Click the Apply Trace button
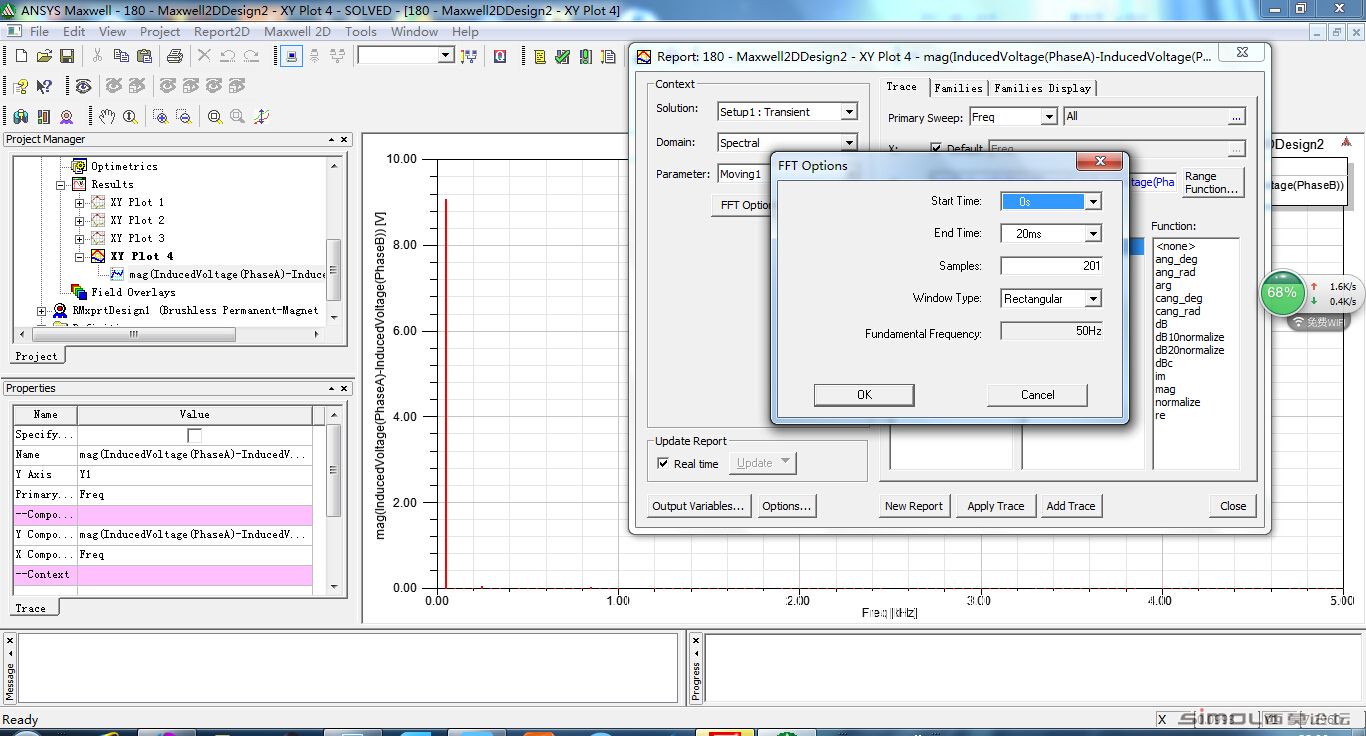Image resolution: width=1366 pixels, height=736 pixels. pos(995,506)
